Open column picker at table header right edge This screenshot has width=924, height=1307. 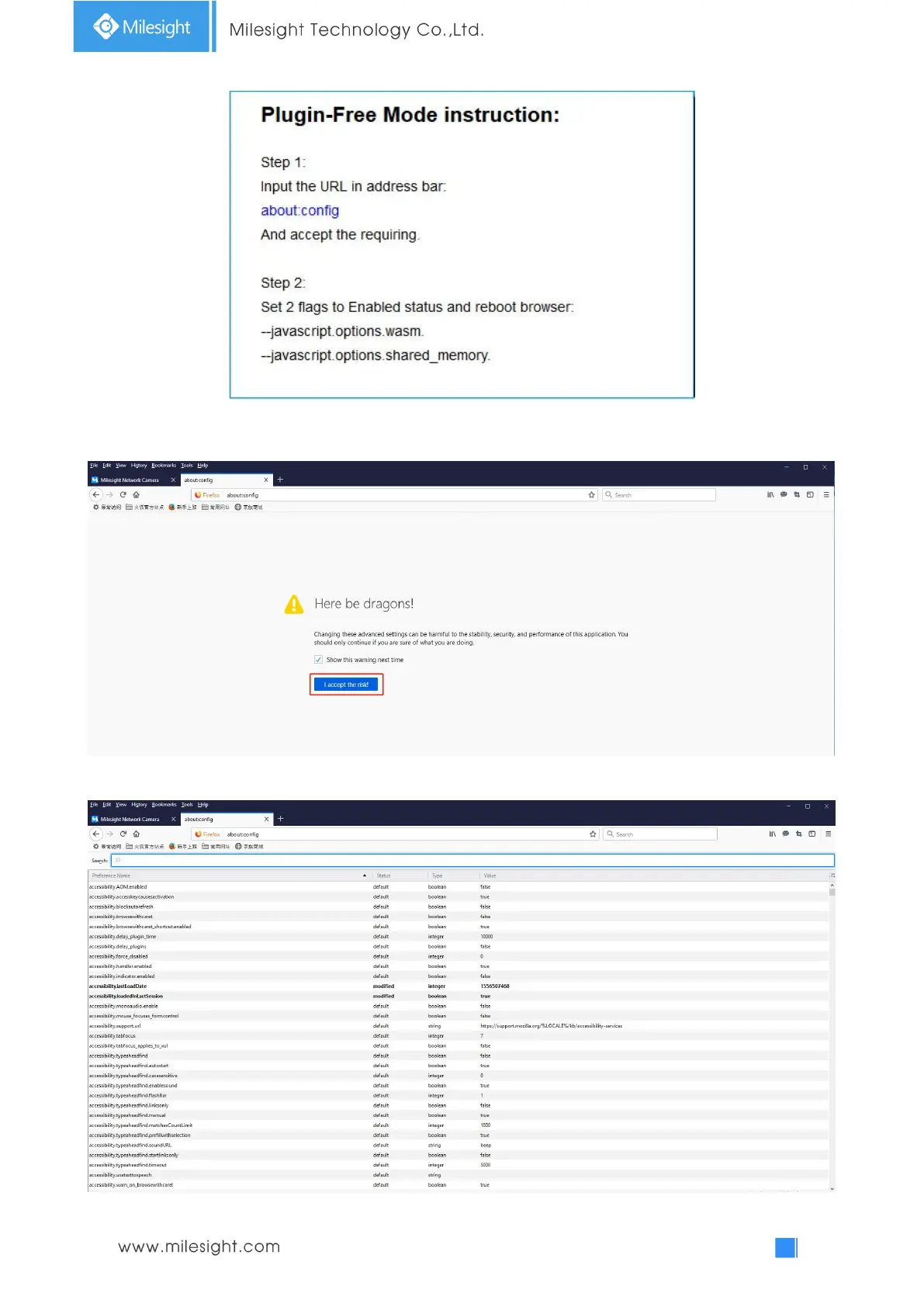(x=832, y=875)
